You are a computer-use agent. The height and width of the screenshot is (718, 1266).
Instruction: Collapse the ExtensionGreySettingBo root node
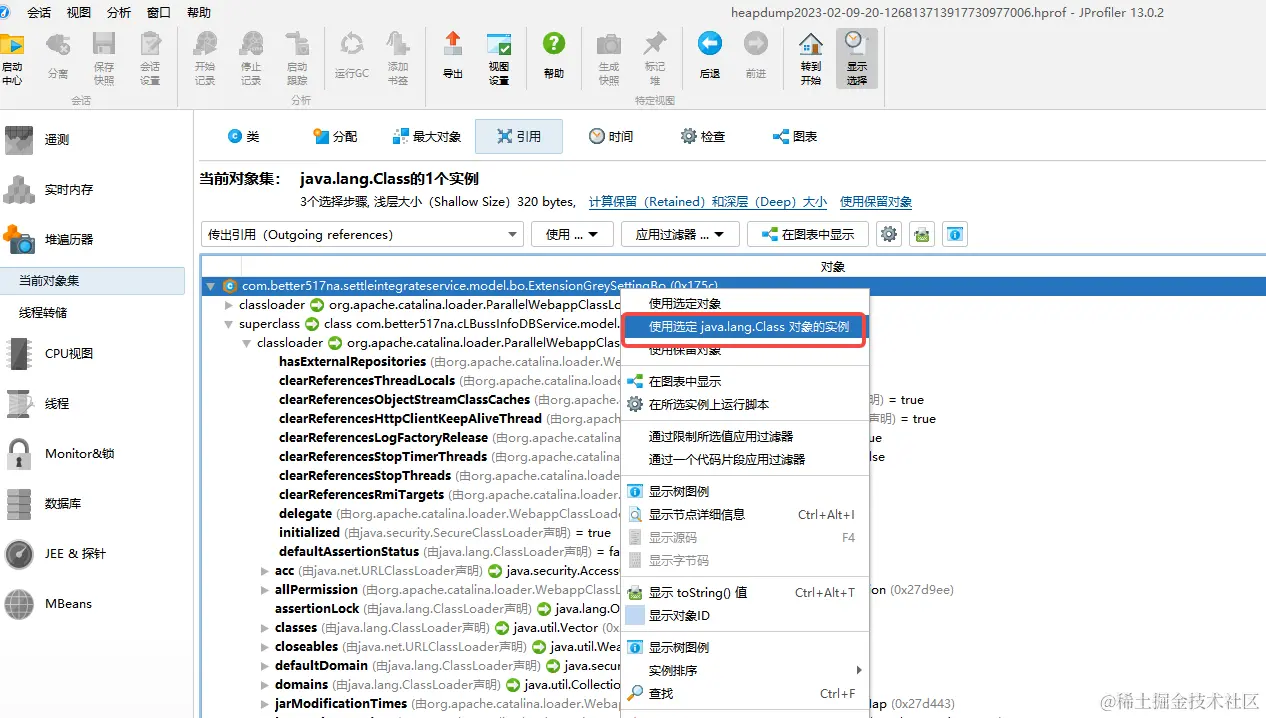tap(210, 286)
